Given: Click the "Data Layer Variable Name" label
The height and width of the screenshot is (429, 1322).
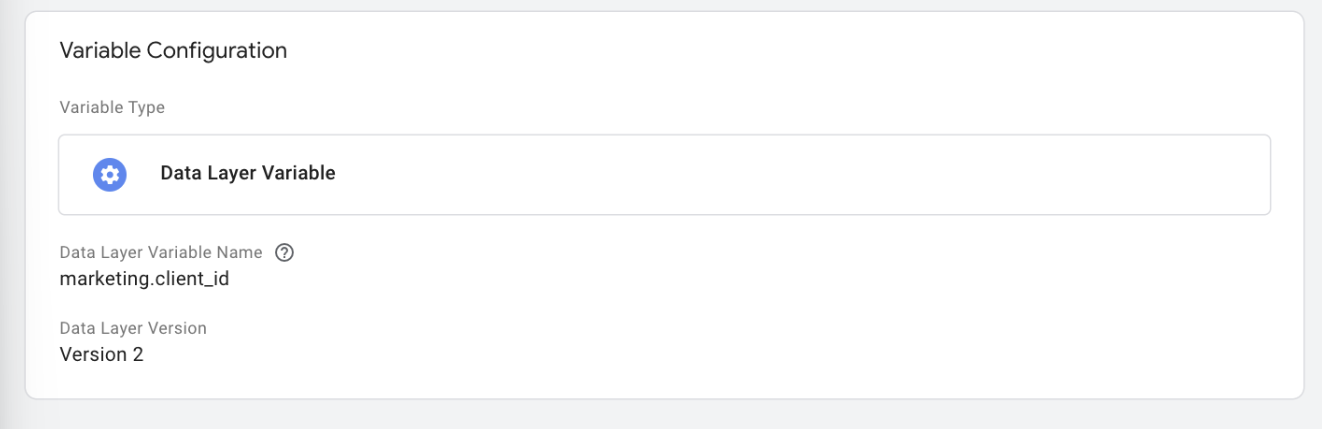Looking at the screenshot, I should [x=160, y=253].
